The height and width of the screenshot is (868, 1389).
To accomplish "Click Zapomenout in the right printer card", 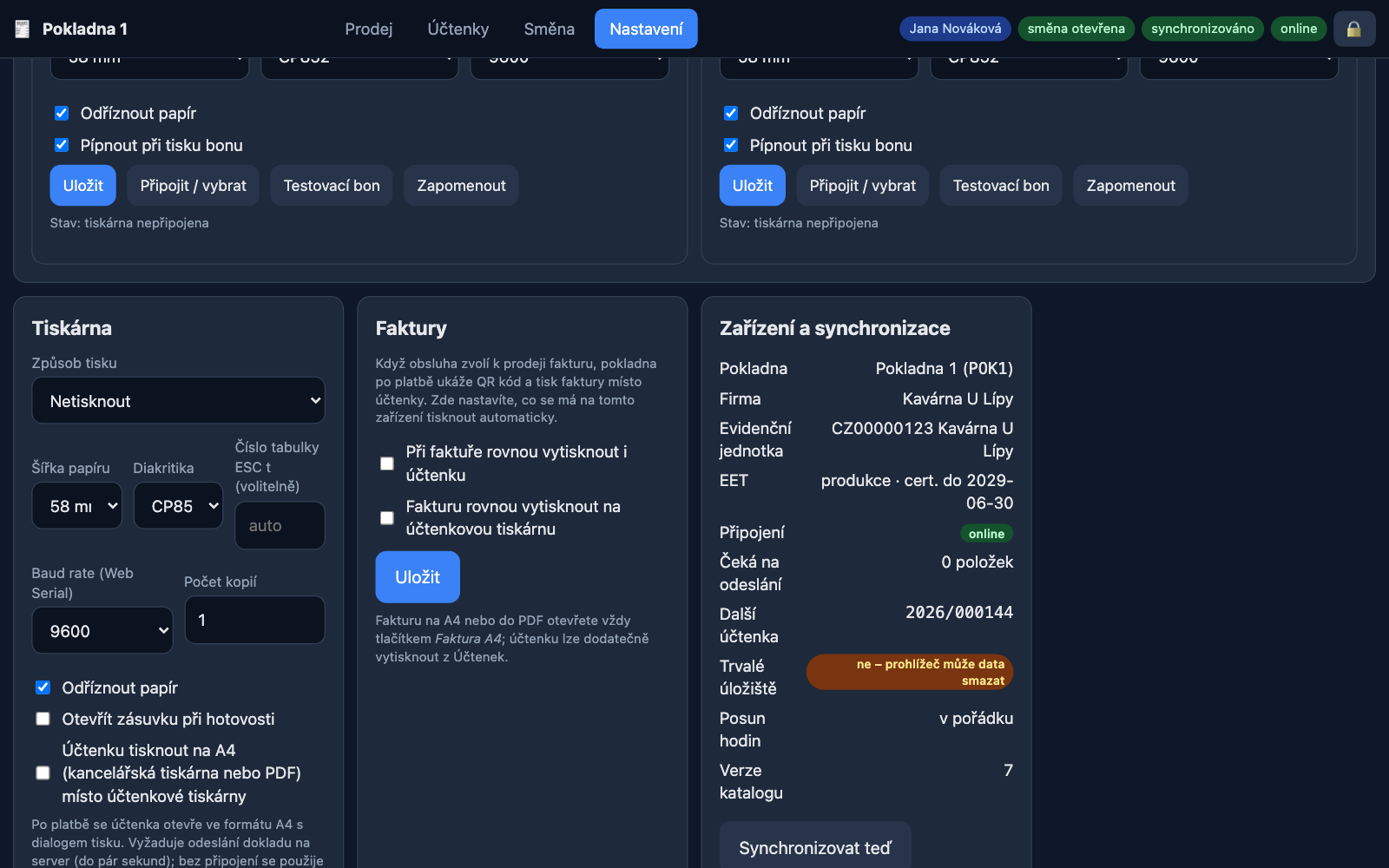I will pos(1131,186).
